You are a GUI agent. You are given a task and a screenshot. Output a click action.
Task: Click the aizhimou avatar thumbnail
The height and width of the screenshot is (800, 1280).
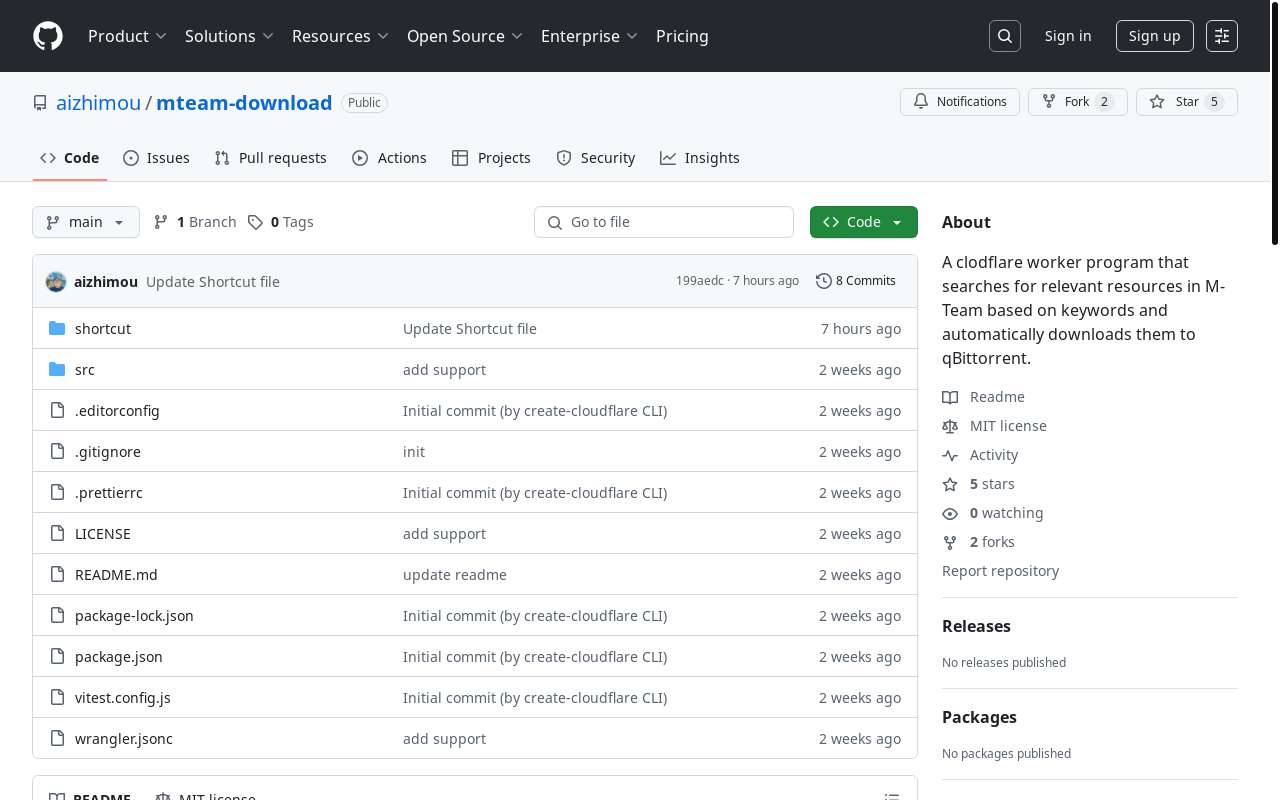[x=56, y=282]
